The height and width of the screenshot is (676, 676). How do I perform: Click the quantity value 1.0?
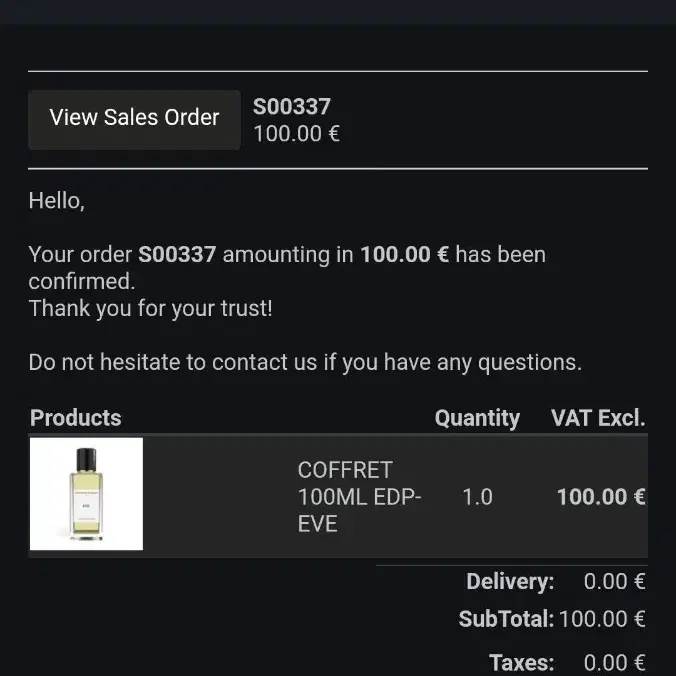pyautogui.click(x=477, y=497)
